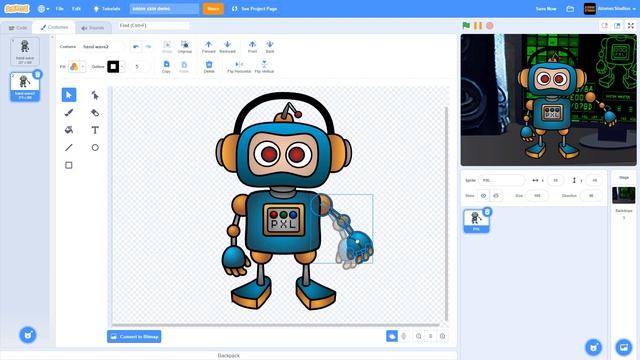Click See Project Page
The image size is (640, 360).
(x=254, y=9)
